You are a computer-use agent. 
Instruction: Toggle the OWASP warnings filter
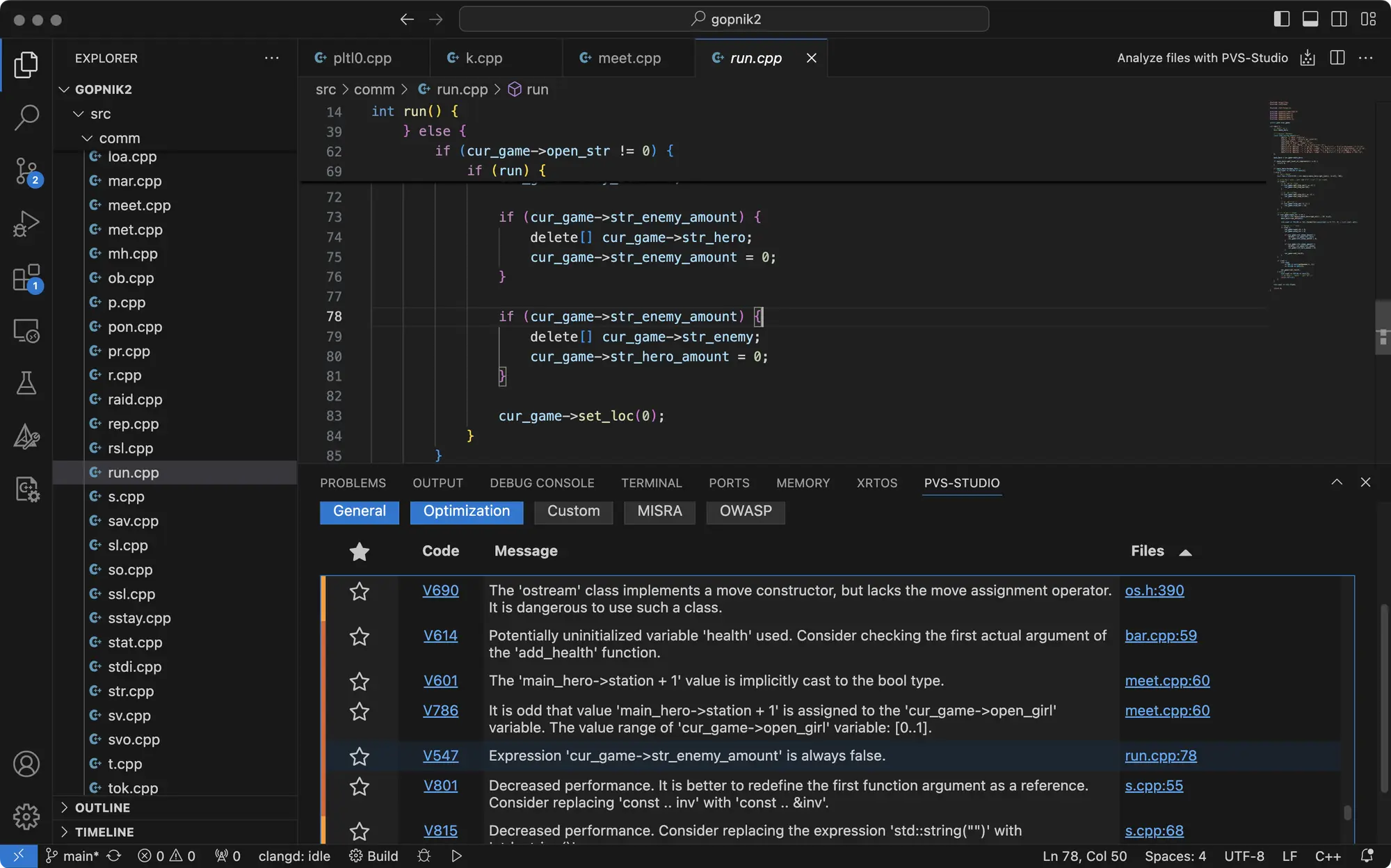(746, 511)
